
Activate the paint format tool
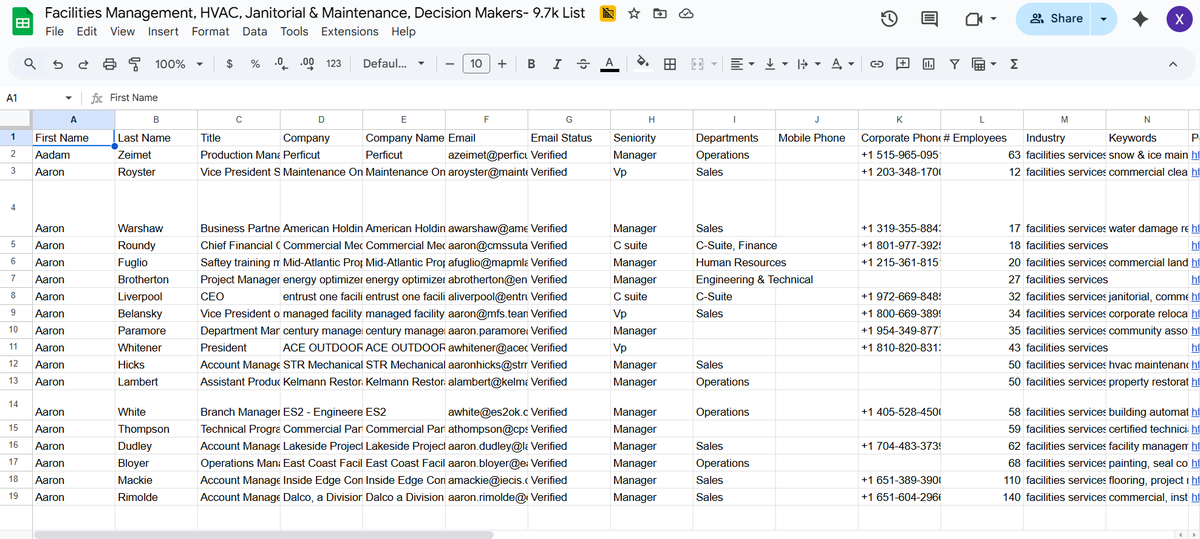point(134,64)
